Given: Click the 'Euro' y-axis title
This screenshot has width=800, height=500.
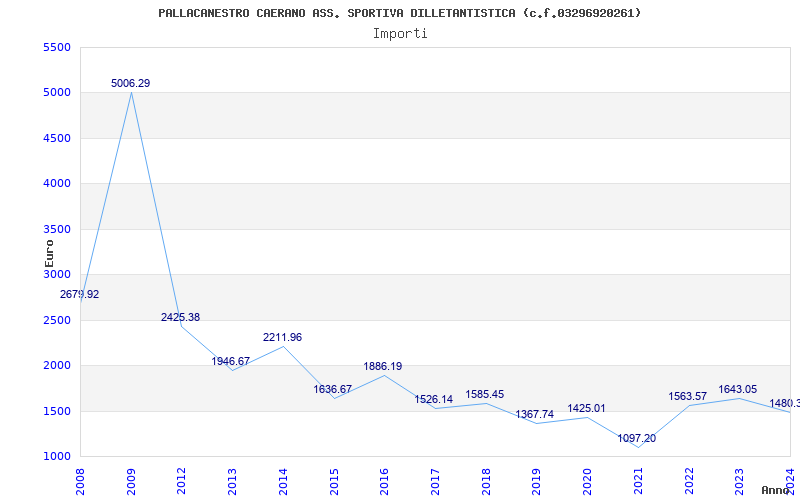Looking at the screenshot, I should (49, 253).
